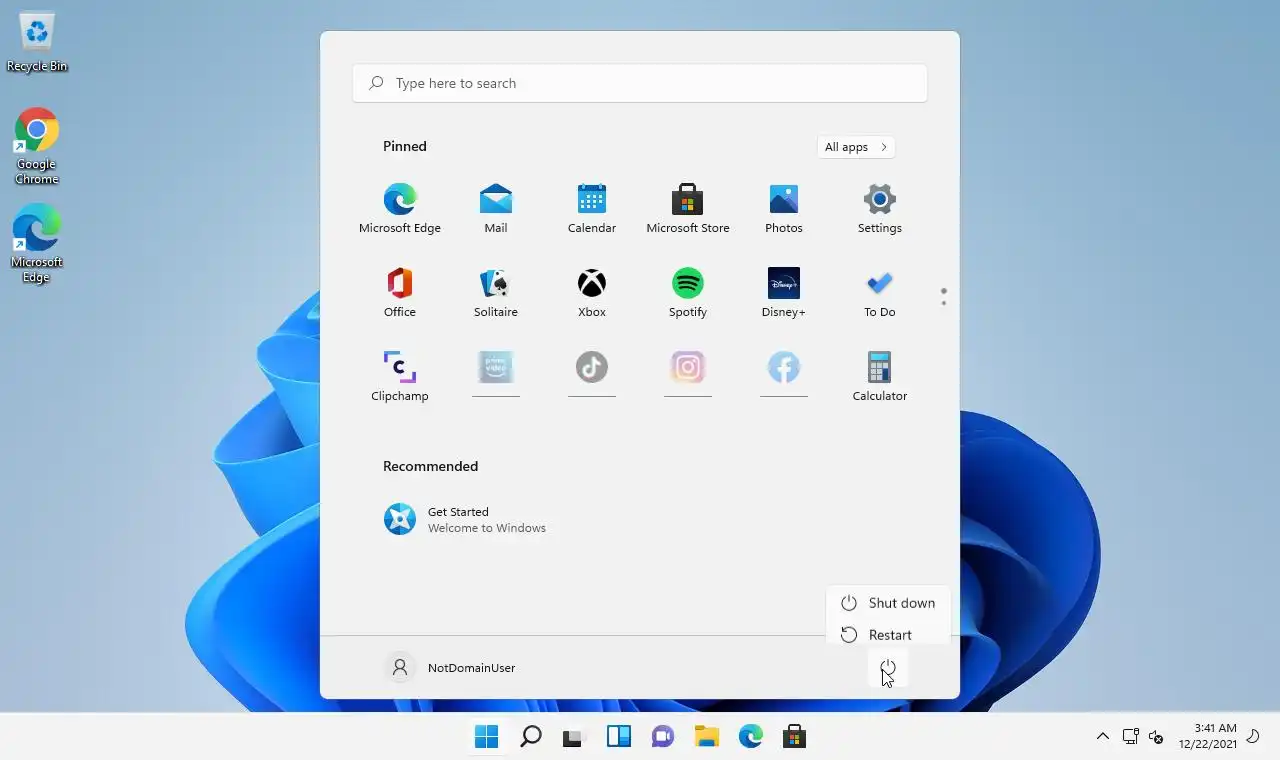Click the muted volume tray icon

[1156, 737]
